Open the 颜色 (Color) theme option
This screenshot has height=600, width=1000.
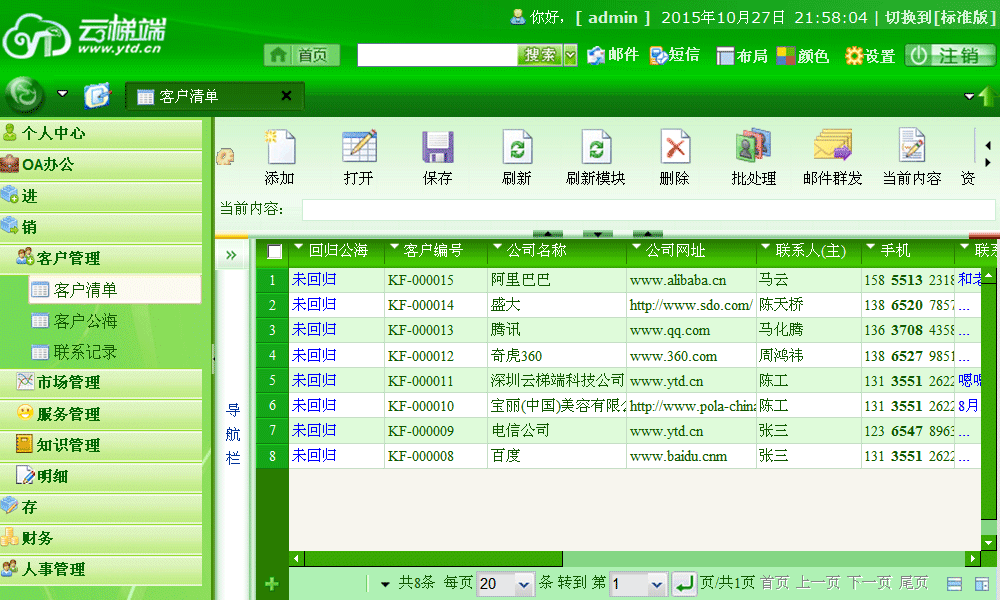[803, 56]
